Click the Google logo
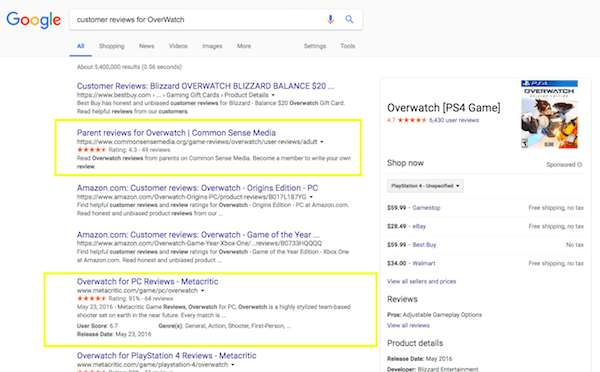This screenshot has width=600, height=372. (34, 20)
